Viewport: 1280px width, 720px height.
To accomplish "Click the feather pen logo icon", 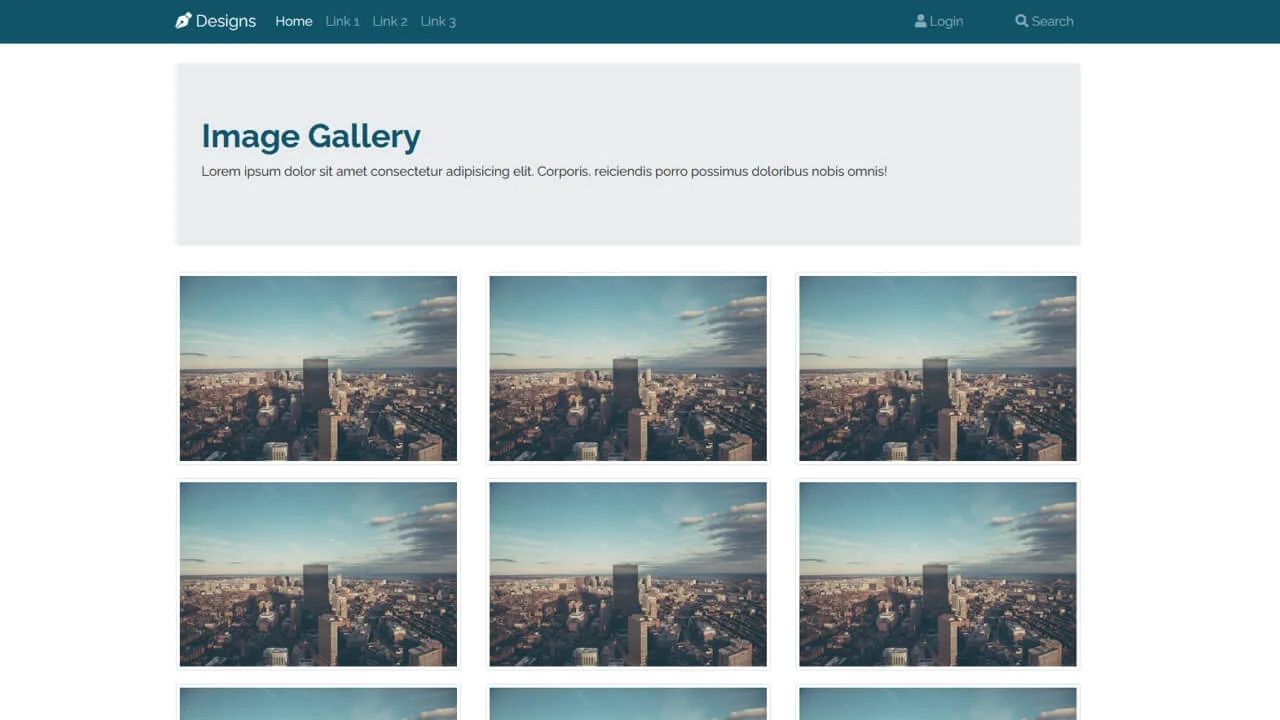I will pos(182,20).
